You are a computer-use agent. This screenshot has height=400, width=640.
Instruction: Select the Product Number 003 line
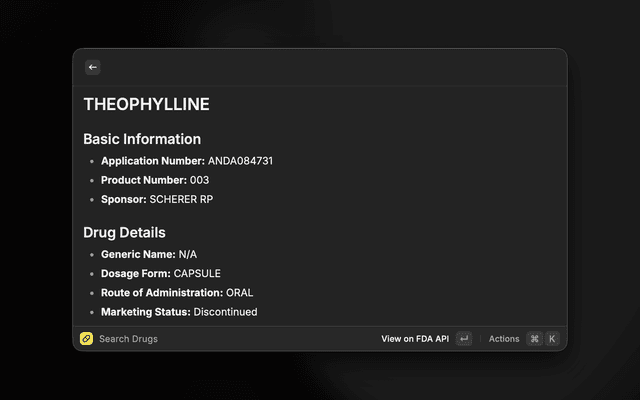coord(155,180)
